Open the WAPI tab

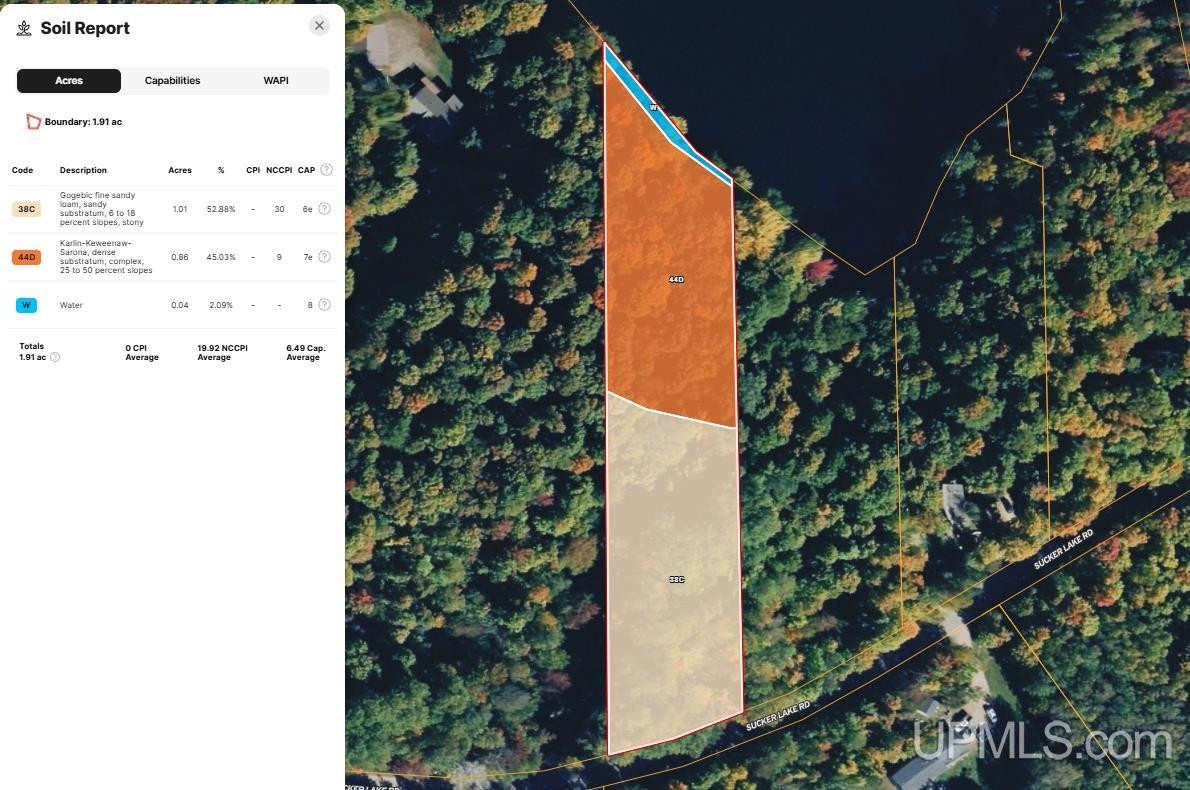point(276,80)
